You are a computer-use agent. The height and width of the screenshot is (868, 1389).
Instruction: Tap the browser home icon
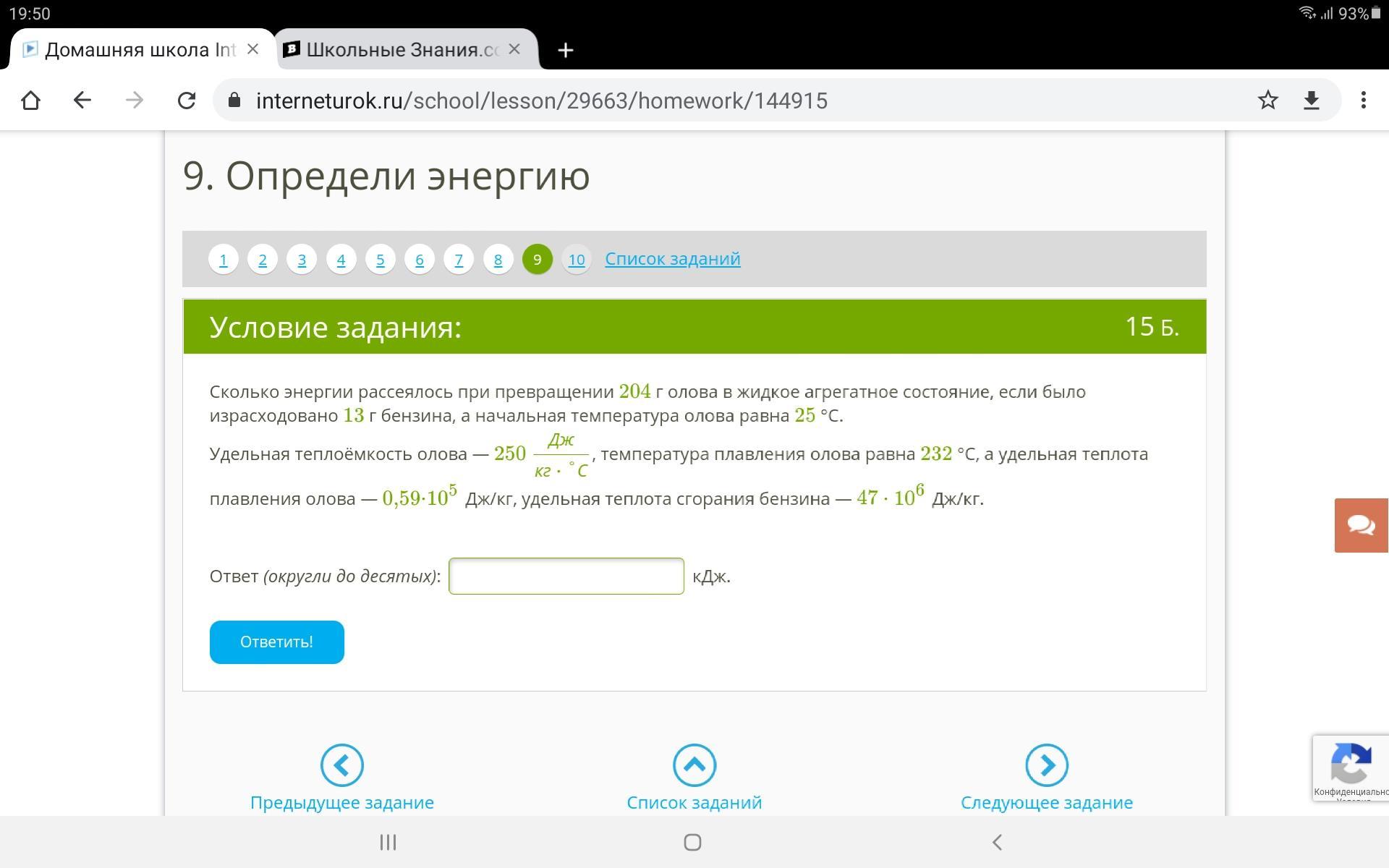[30, 101]
